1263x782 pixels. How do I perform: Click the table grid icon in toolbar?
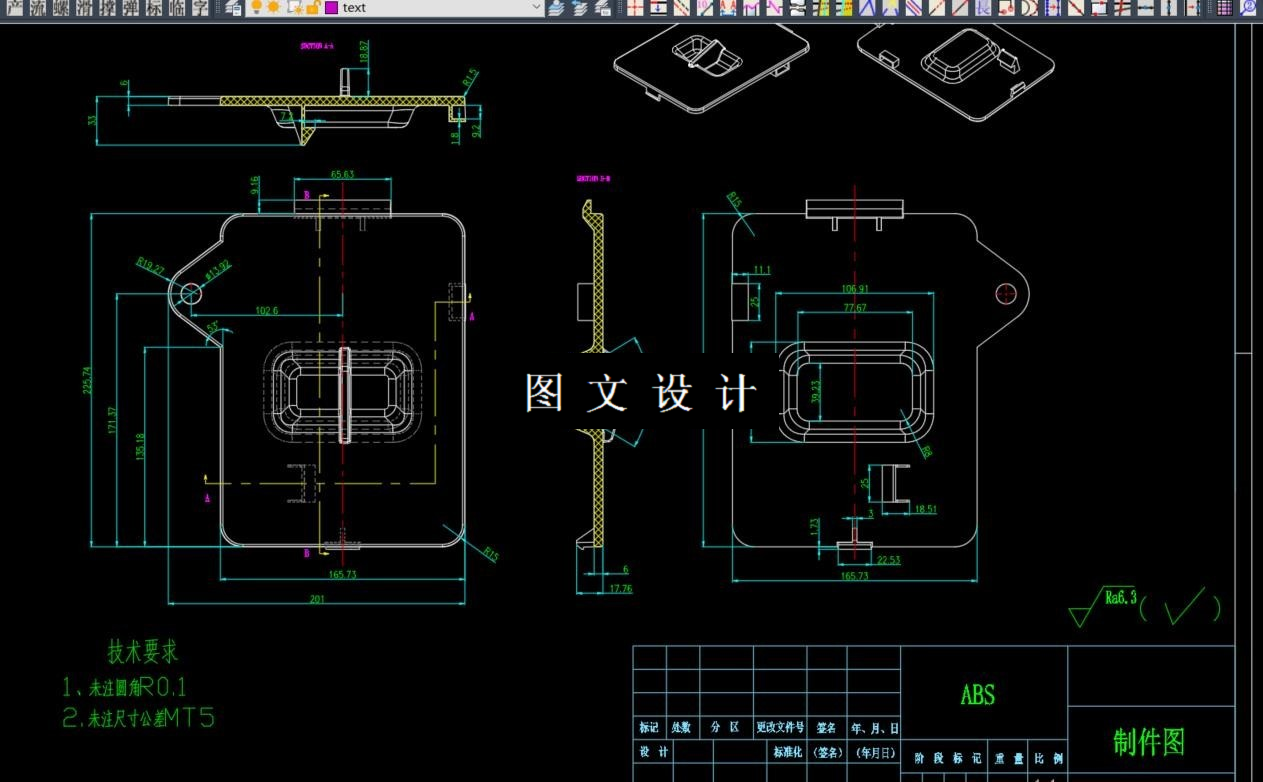(1224, 8)
